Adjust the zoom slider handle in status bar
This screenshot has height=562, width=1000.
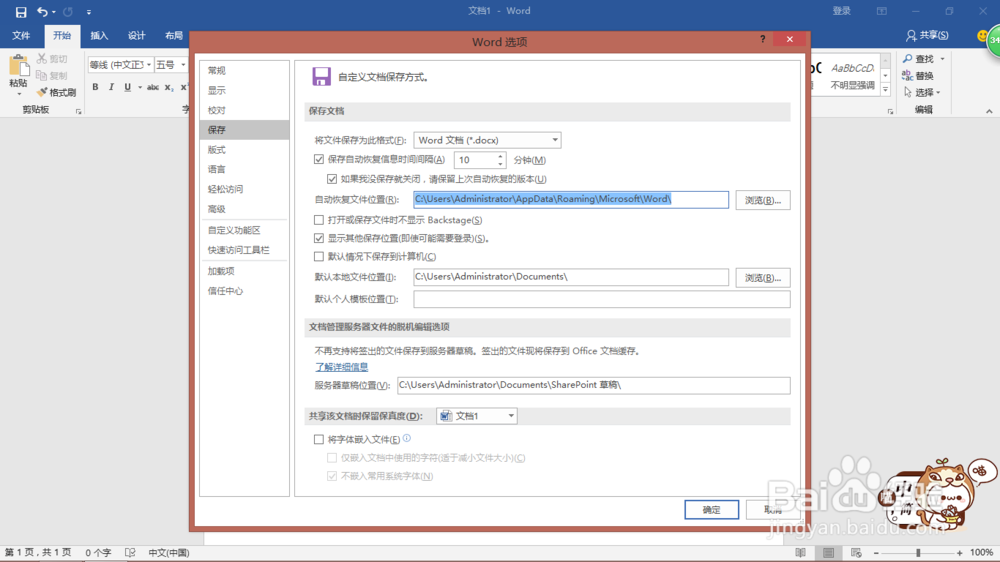(918, 553)
